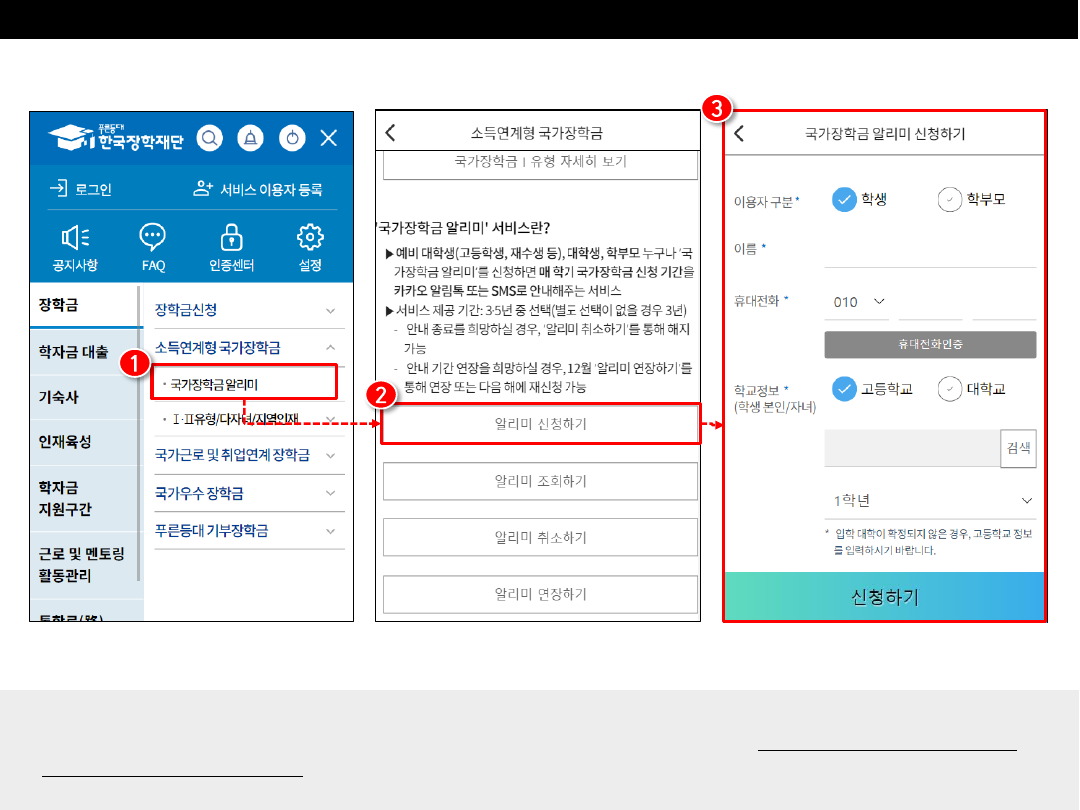Open the 010 phone prefix dropdown
The image size is (1080, 810).
[860, 302]
